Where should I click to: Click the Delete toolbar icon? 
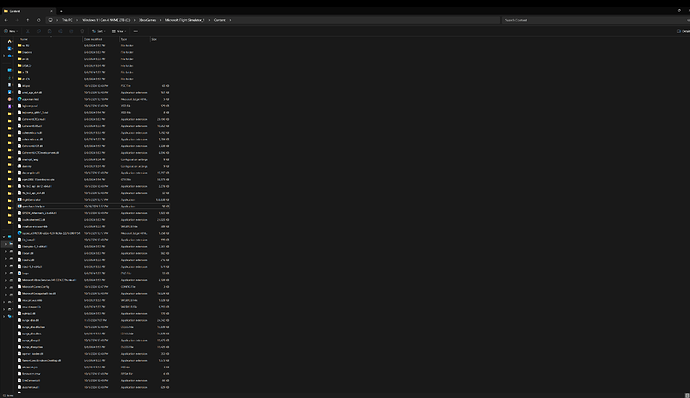pyautogui.click(x=82, y=31)
